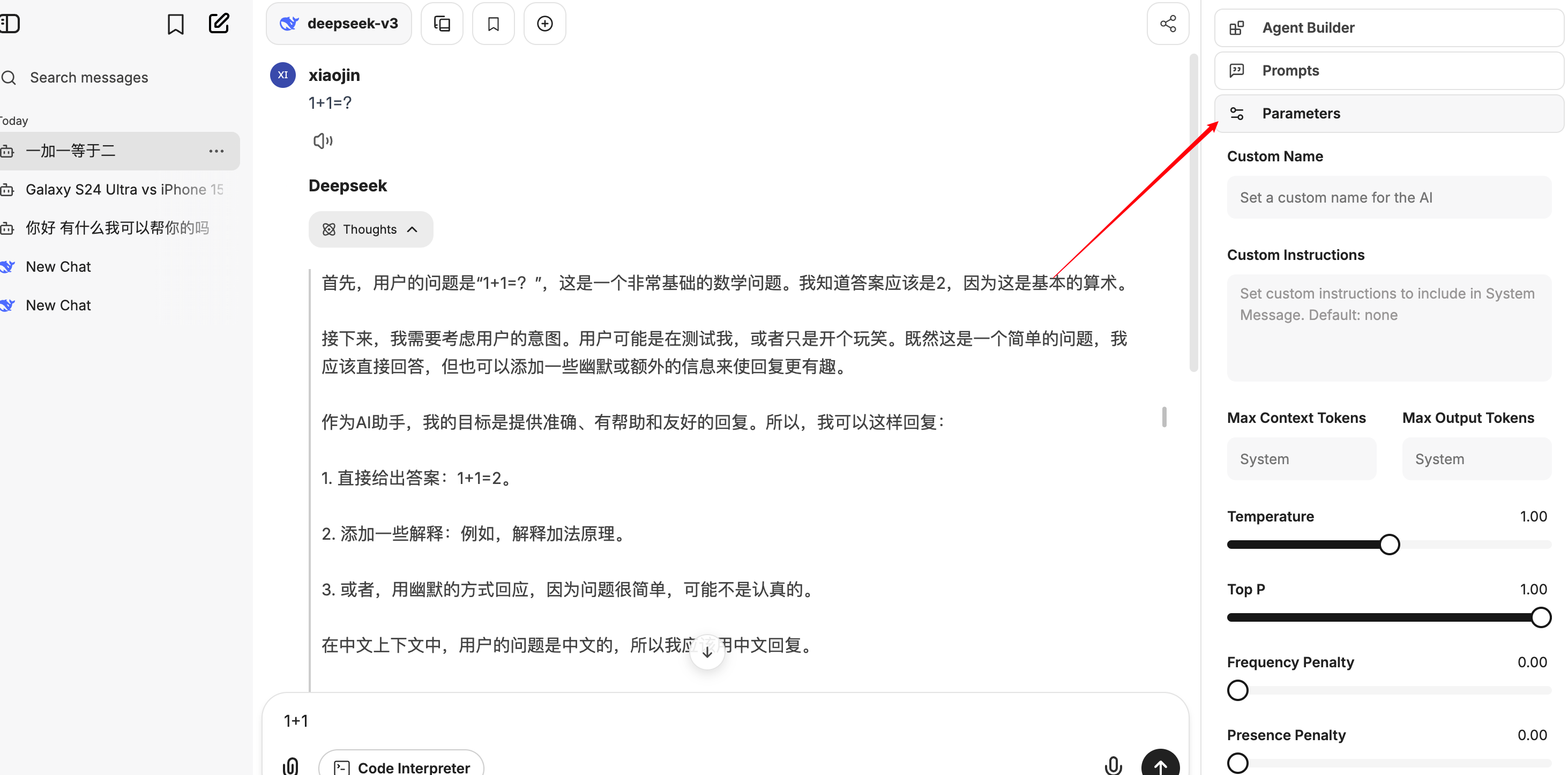This screenshot has height=775, width=1568.
Task: Click the sidebar collapse icon
Action: tap(10, 24)
